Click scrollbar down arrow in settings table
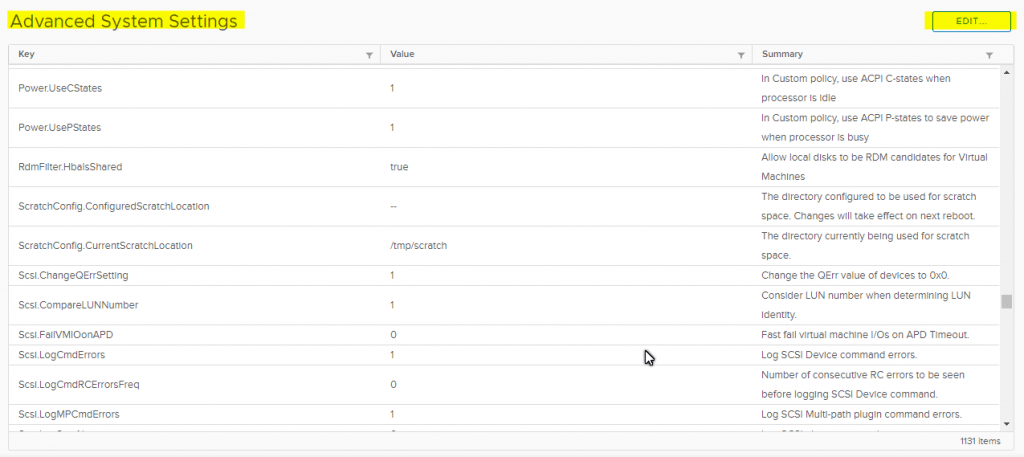Image resolution: width=1024 pixels, height=457 pixels. coord(1006,422)
